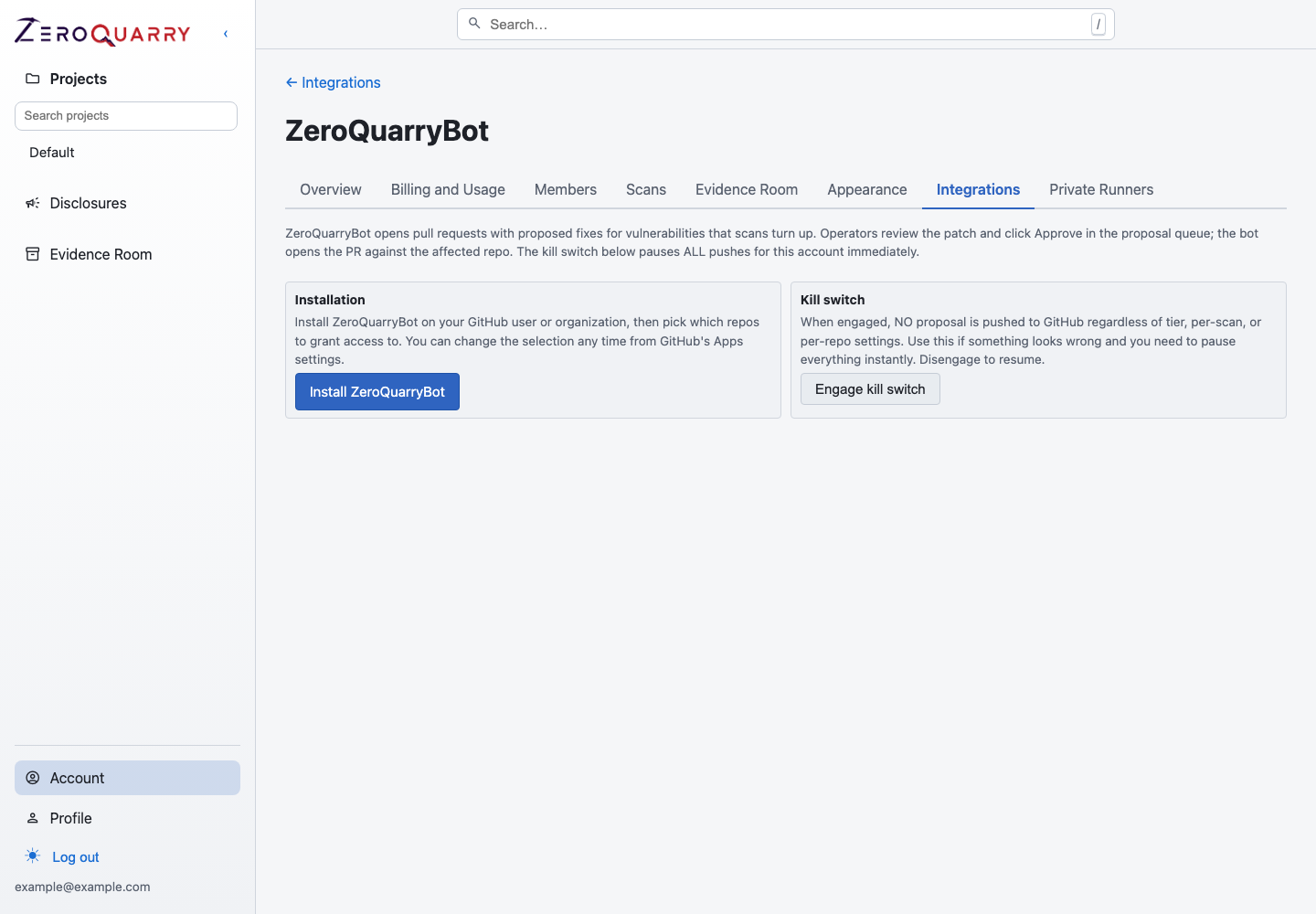Screen dimensions: 1316x914
Task: Toggle the light/dark theme sun icon
Action: point(33,856)
